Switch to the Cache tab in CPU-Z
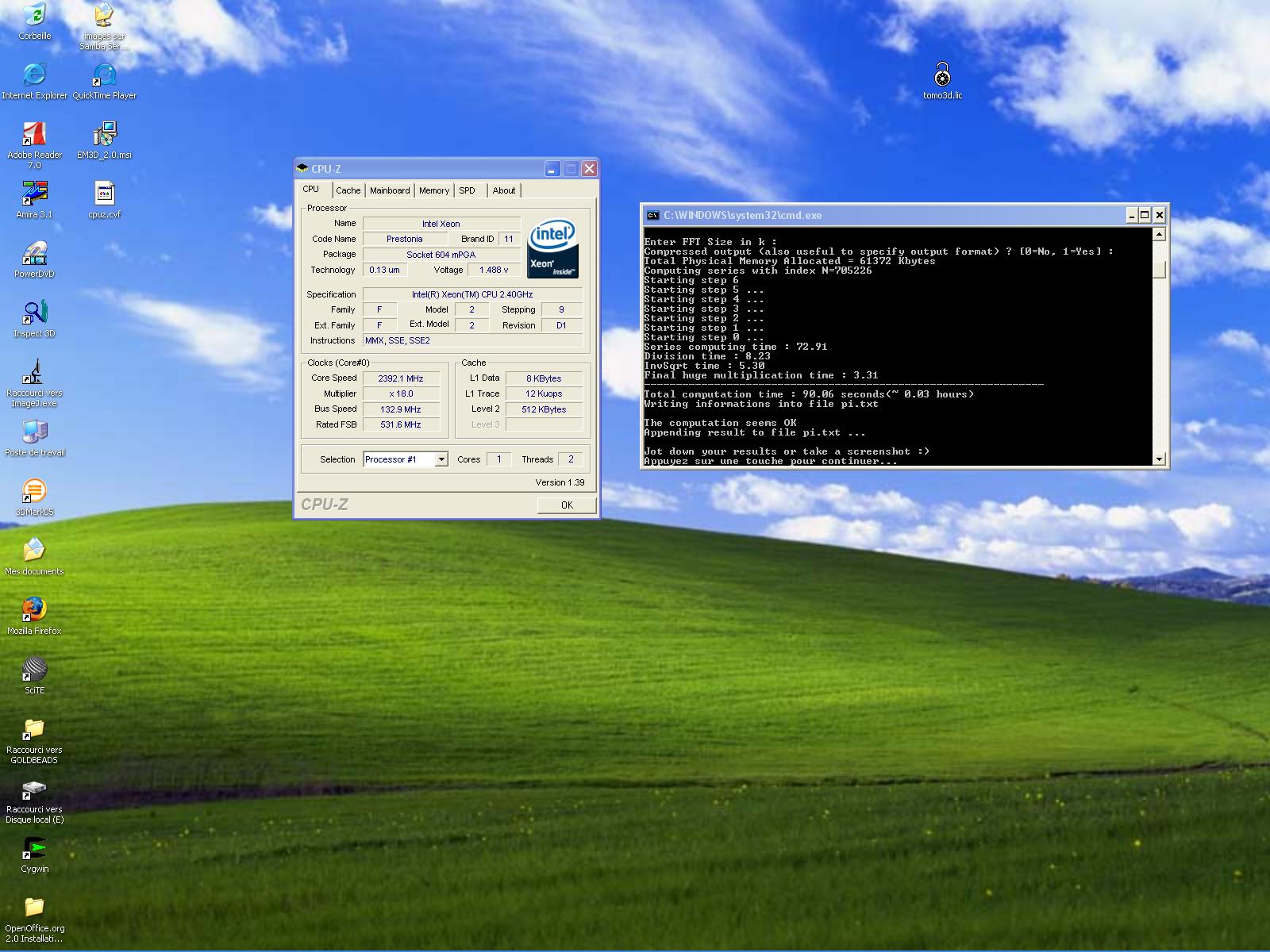 tap(348, 190)
